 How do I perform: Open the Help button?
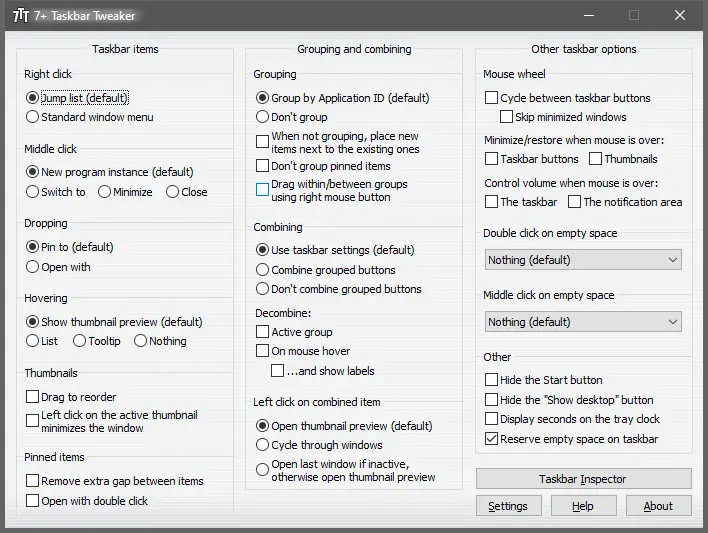click(x=583, y=506)
